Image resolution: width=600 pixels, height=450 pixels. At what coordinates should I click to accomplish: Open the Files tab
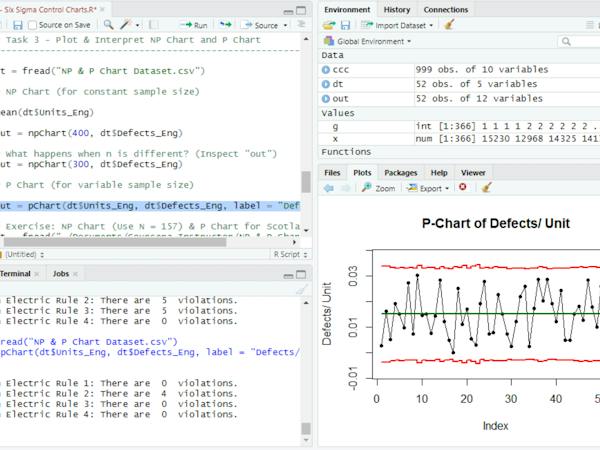coord(332,173)
